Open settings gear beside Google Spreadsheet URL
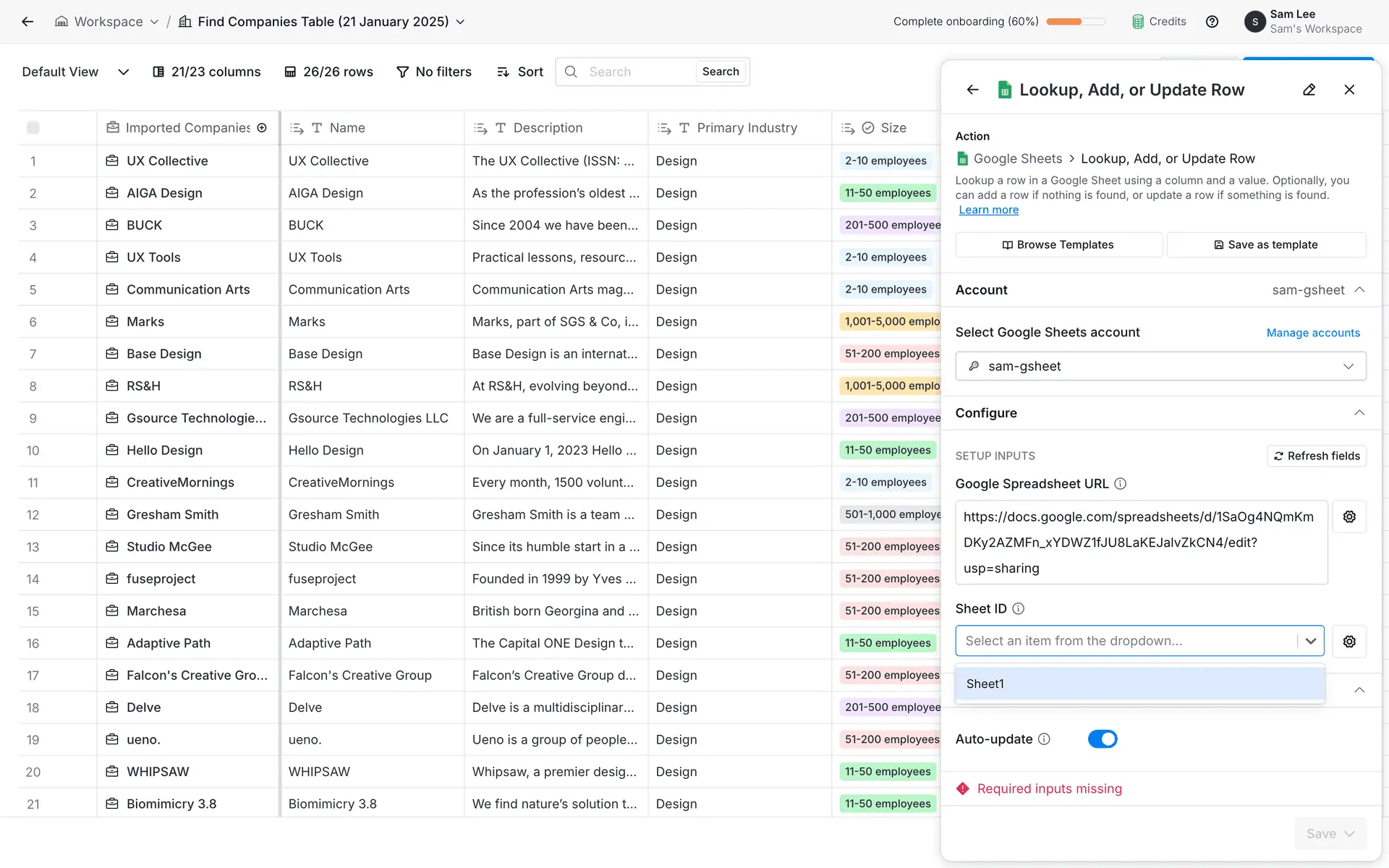Image resolution: width=1389 pixels, height=868 pixels. tap(1348, 516)
